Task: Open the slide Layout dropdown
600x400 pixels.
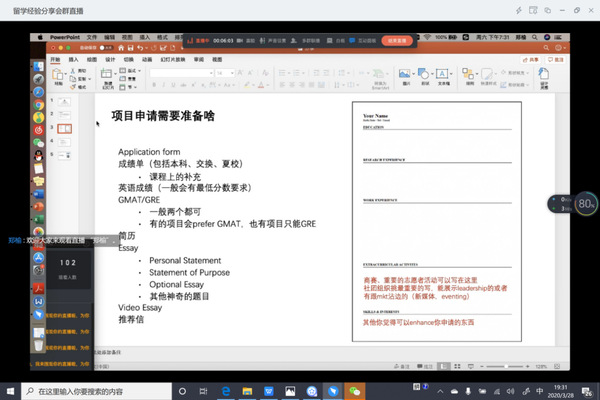Action: tap(130, 71)
